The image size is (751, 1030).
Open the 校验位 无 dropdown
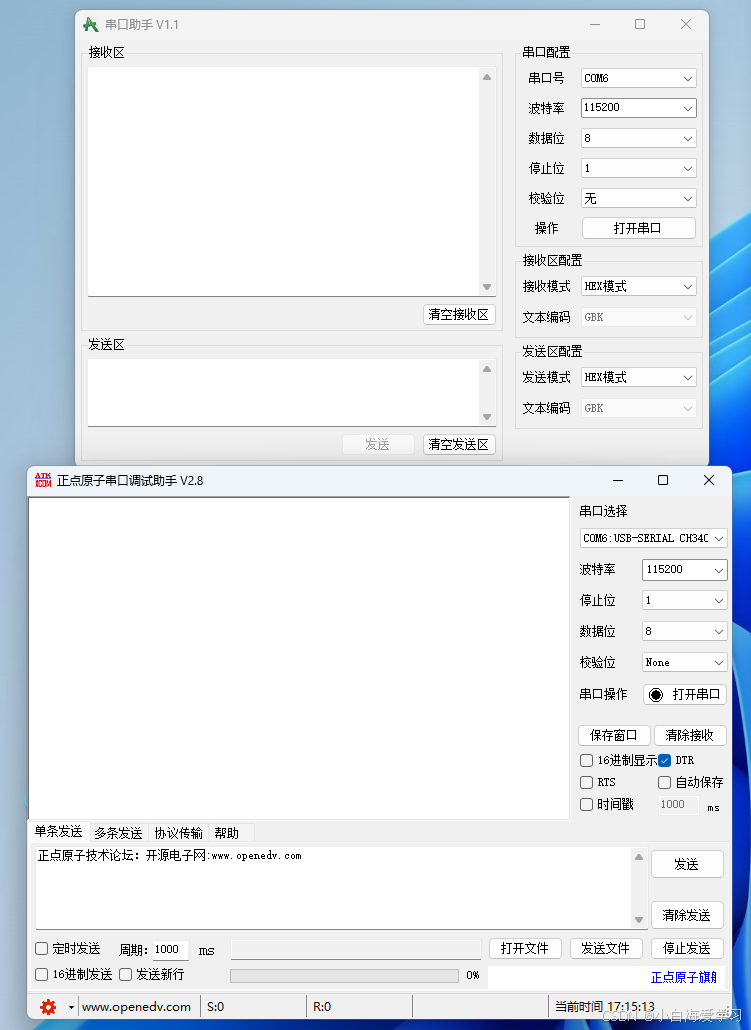[638, 198]
